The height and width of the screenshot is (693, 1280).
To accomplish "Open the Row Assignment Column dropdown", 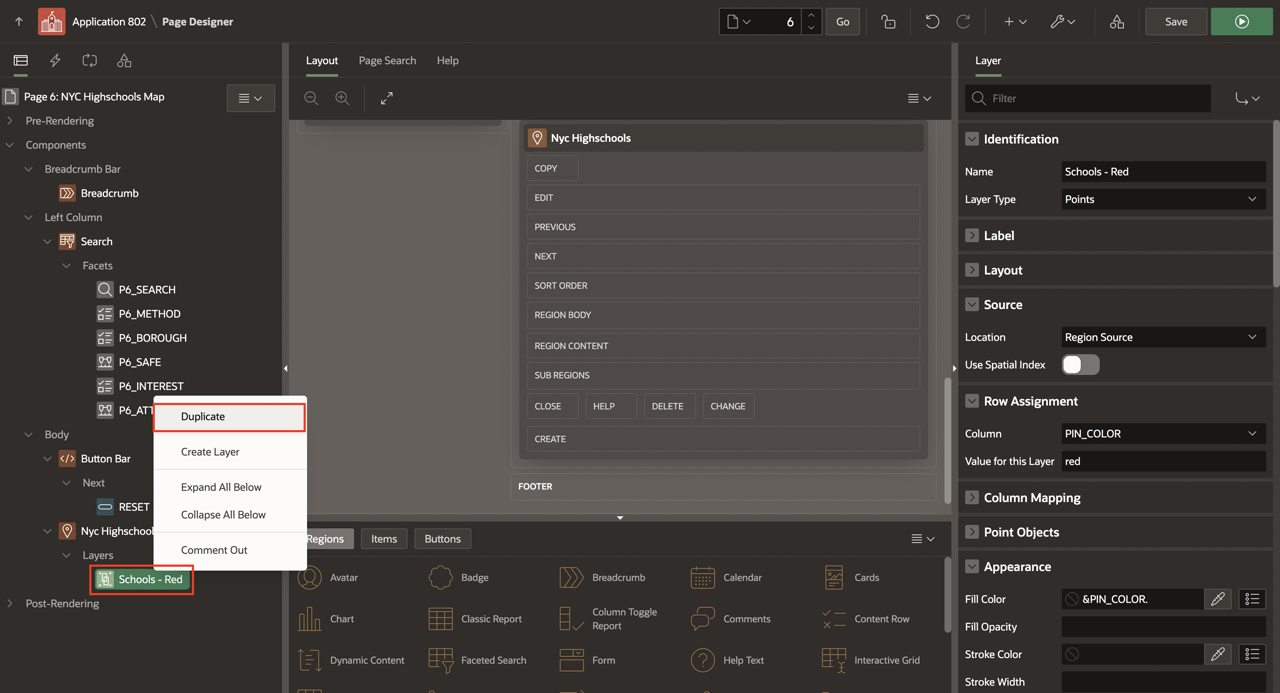I will click(1163, 433).
